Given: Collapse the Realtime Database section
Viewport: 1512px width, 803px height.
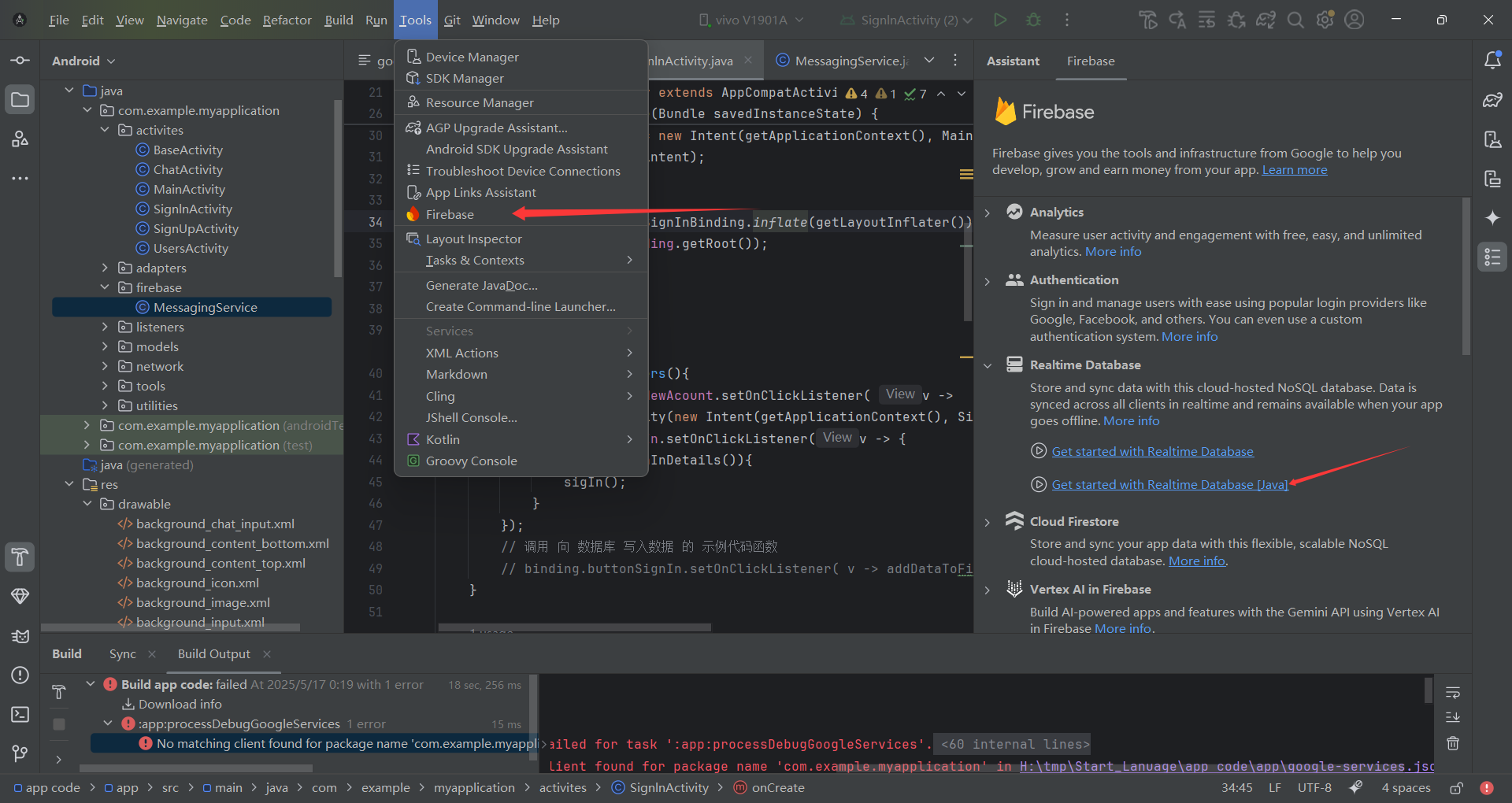Looking at the screenshot, I should 988,365.
